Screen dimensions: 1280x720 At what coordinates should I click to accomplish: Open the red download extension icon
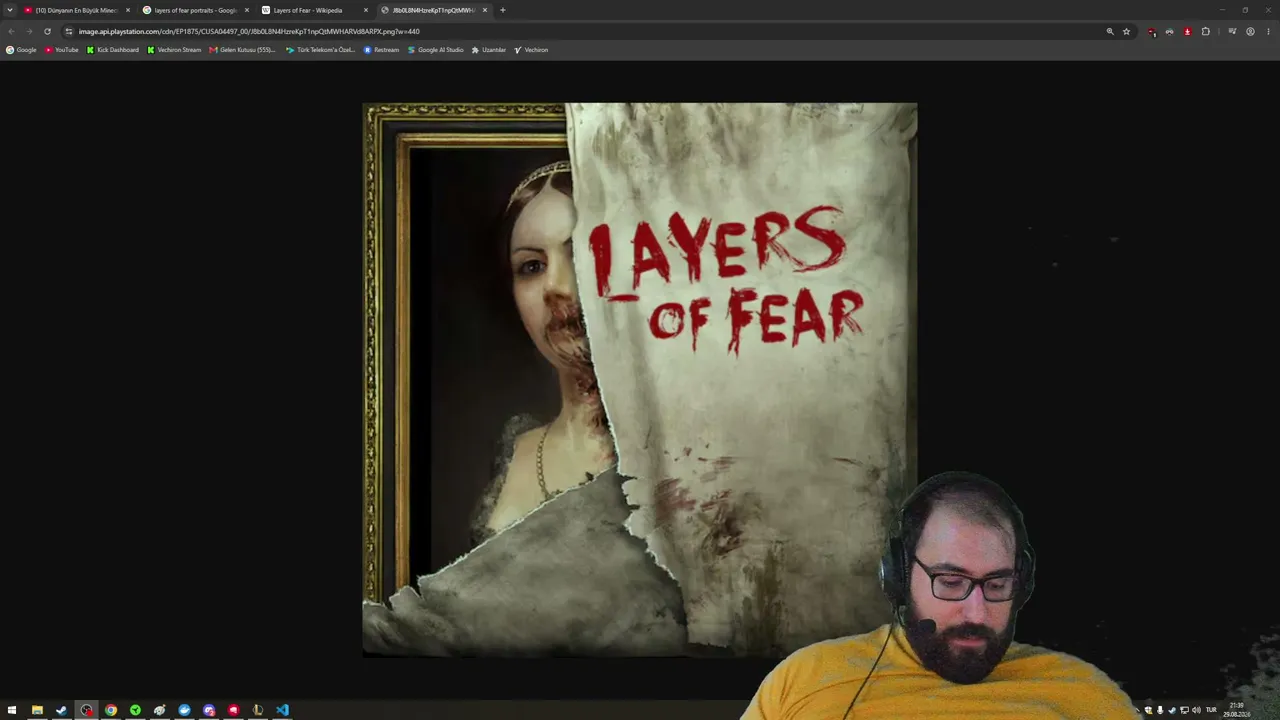[x=1187, y=31]
